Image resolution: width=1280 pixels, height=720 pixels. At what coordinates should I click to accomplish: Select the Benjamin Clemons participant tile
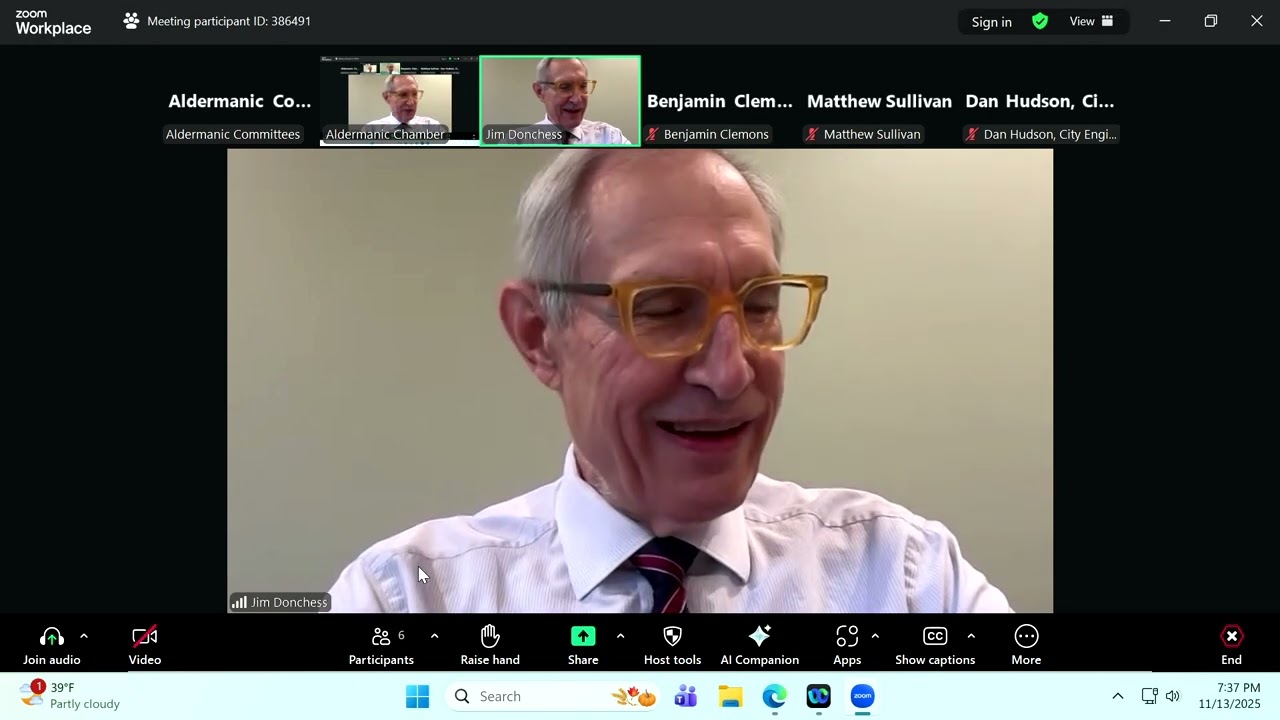[x=720, y=101]
